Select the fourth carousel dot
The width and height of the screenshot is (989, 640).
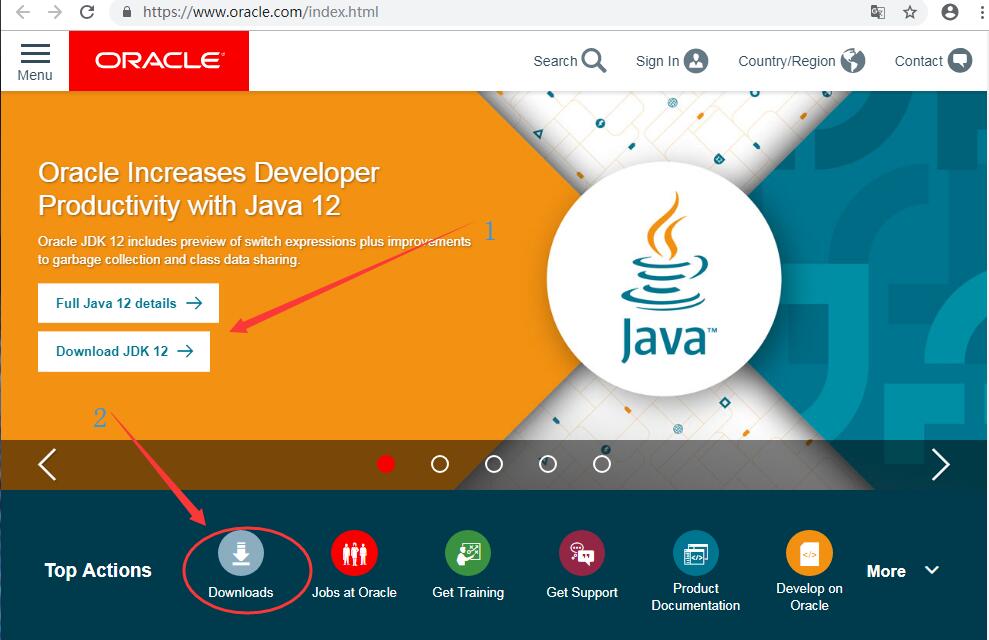tap(547, 464)
